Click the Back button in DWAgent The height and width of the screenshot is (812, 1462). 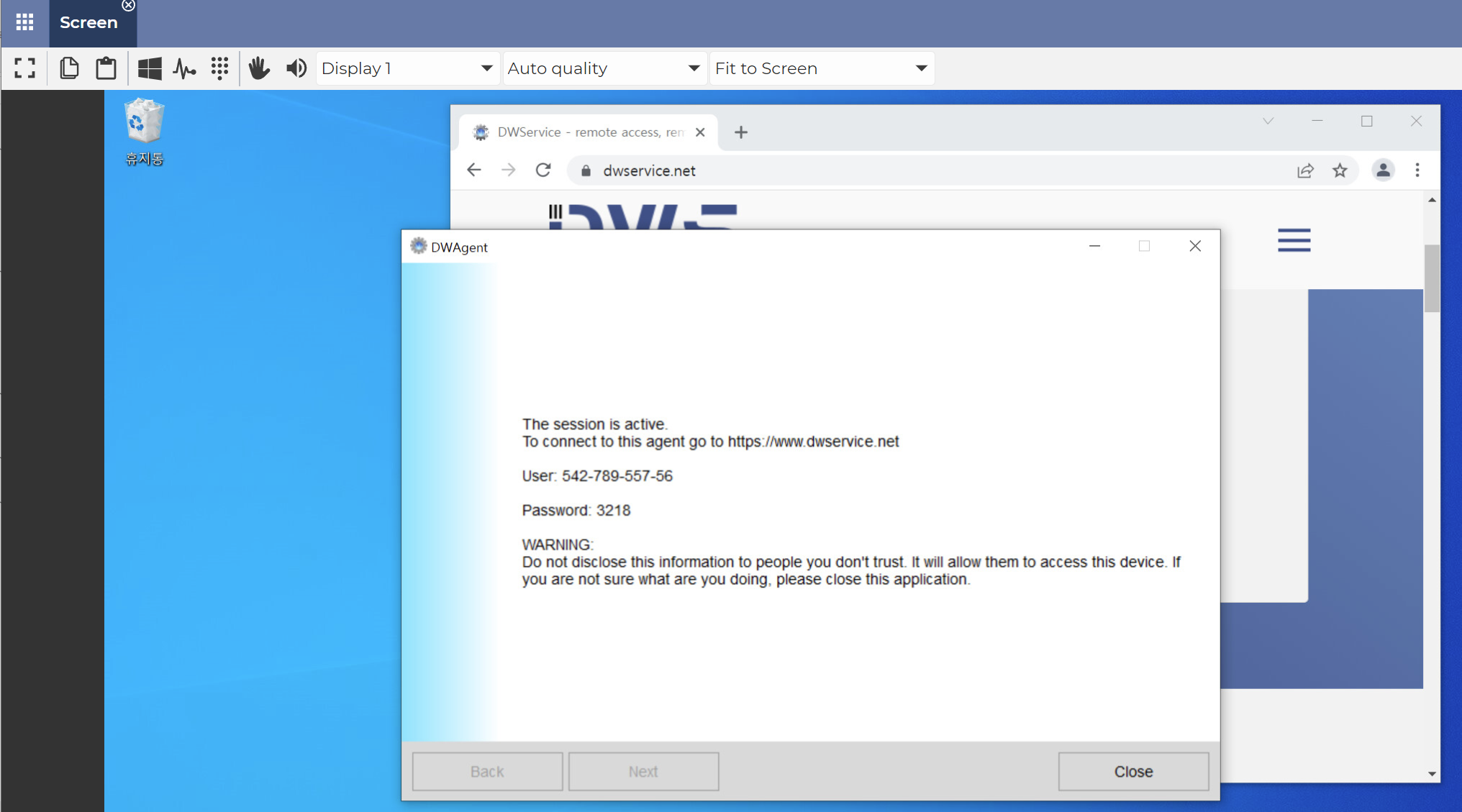[x=487, y=772]
